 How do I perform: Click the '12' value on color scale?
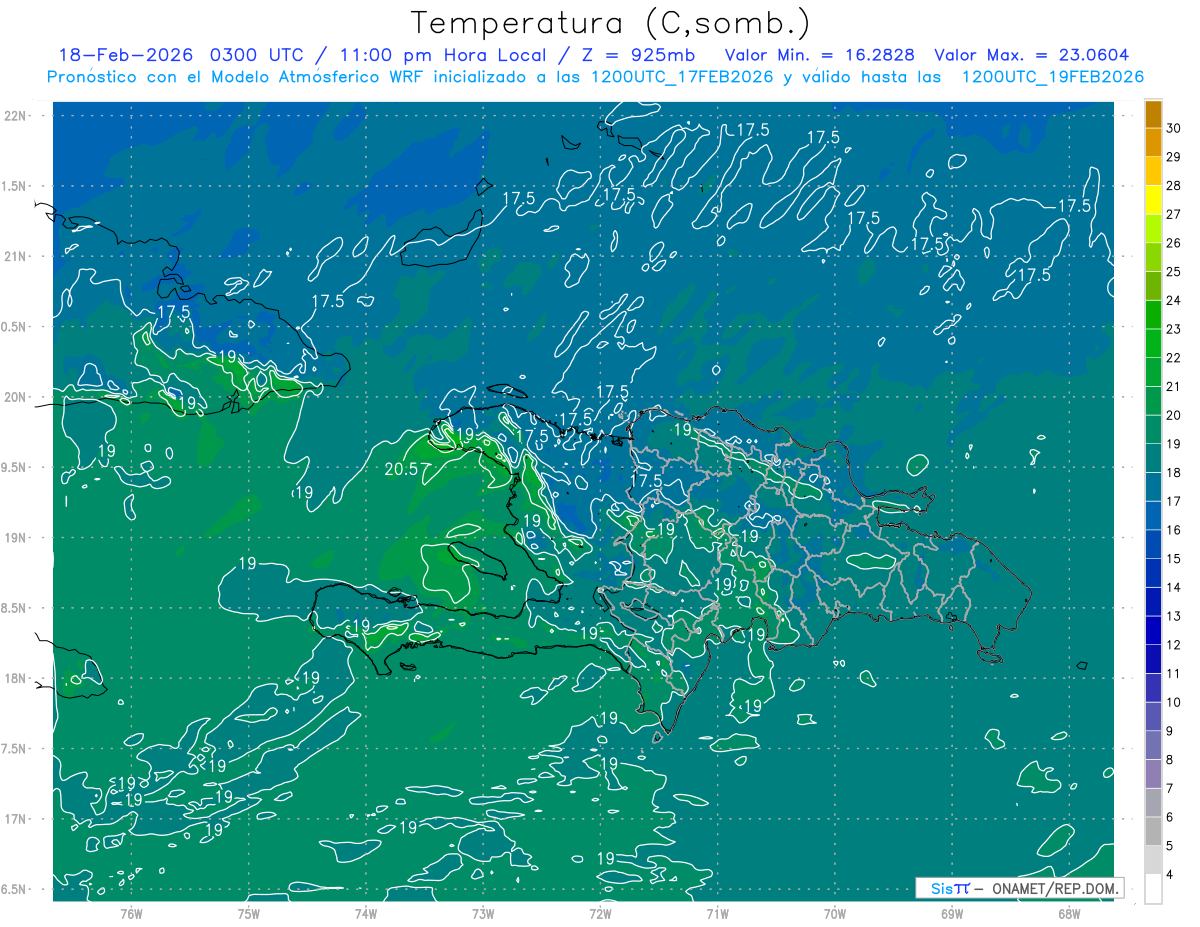point(1174,645)
